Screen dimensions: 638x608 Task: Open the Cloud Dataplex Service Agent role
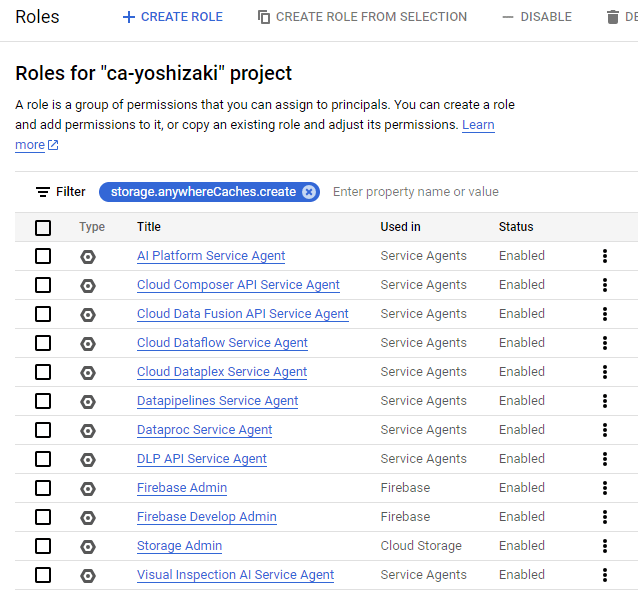(x=222, y=372)
